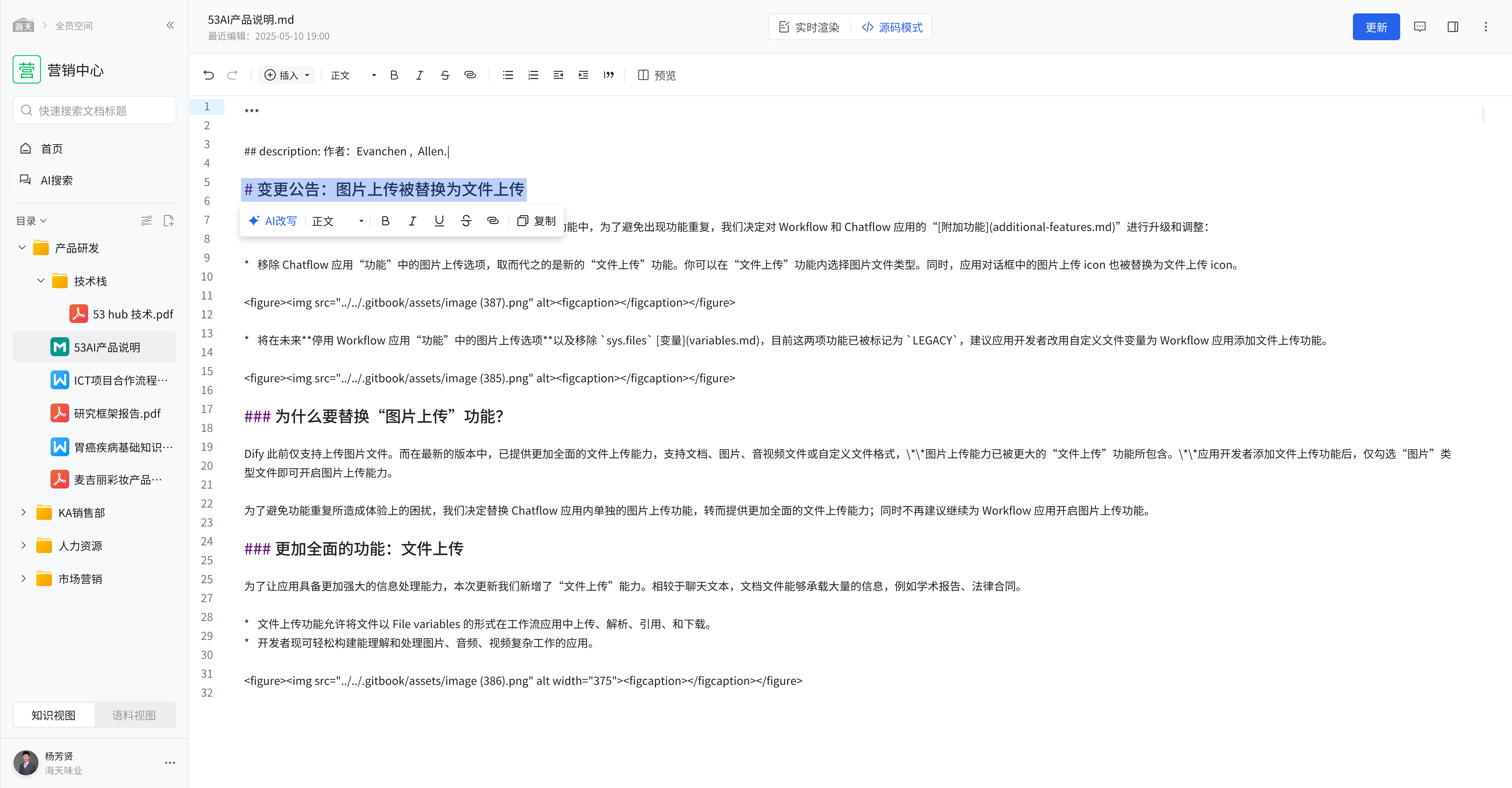Image resolution: width=1512 pixels, height=788 pixels.
Task: Click the undo arrow in toolbar
Action: [x=208, y=75]
